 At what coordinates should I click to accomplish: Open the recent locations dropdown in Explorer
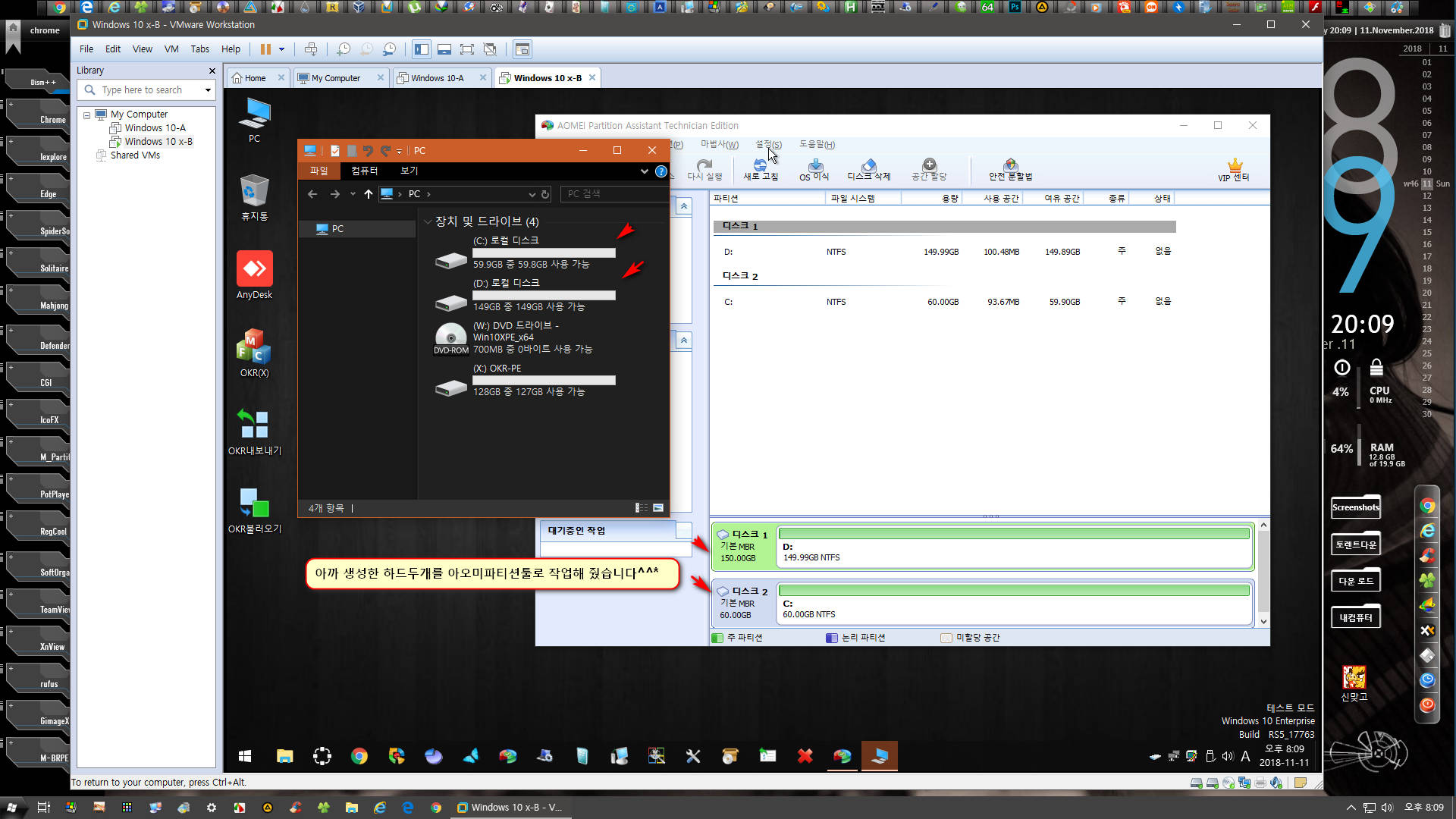353,194
